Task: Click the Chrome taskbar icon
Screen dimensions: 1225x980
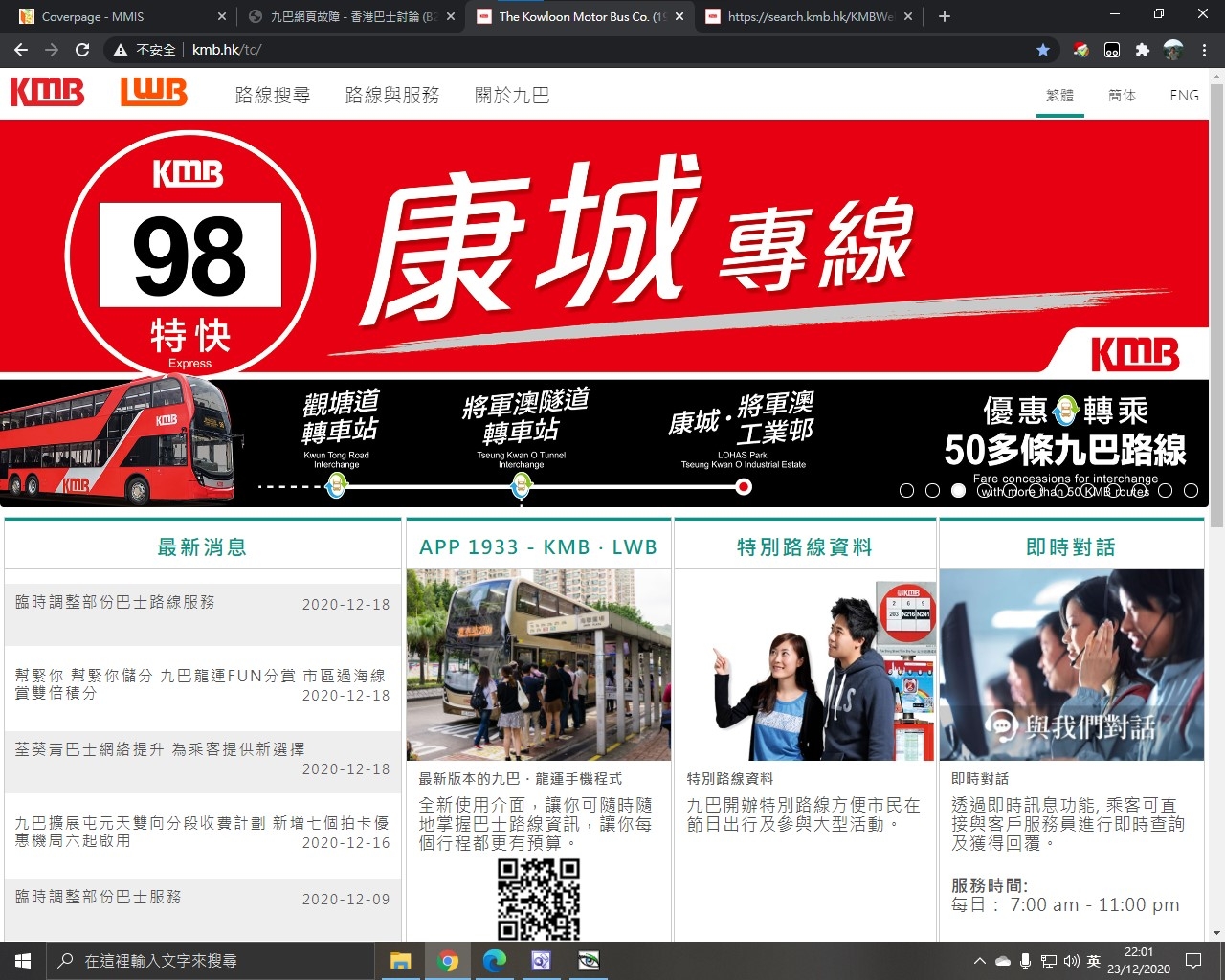Action: click(x=447, y=961)
